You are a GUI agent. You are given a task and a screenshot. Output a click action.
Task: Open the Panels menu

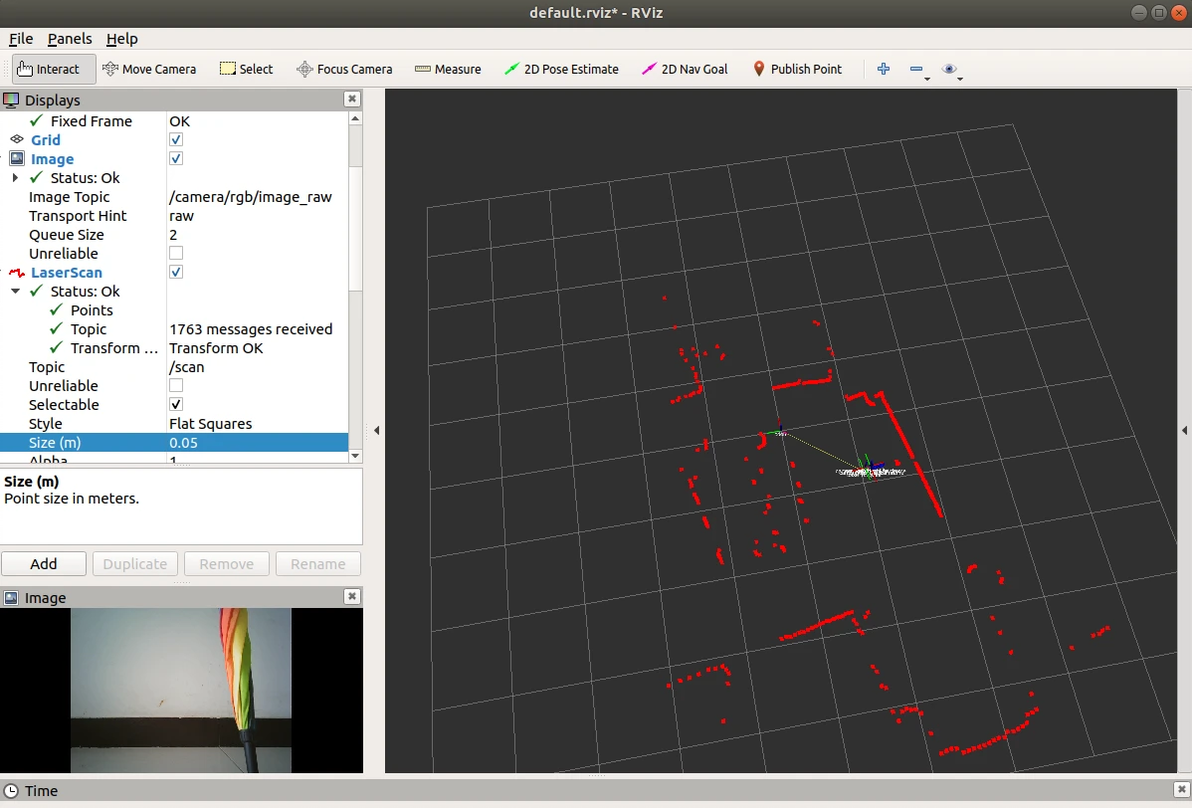coord(69,39)
